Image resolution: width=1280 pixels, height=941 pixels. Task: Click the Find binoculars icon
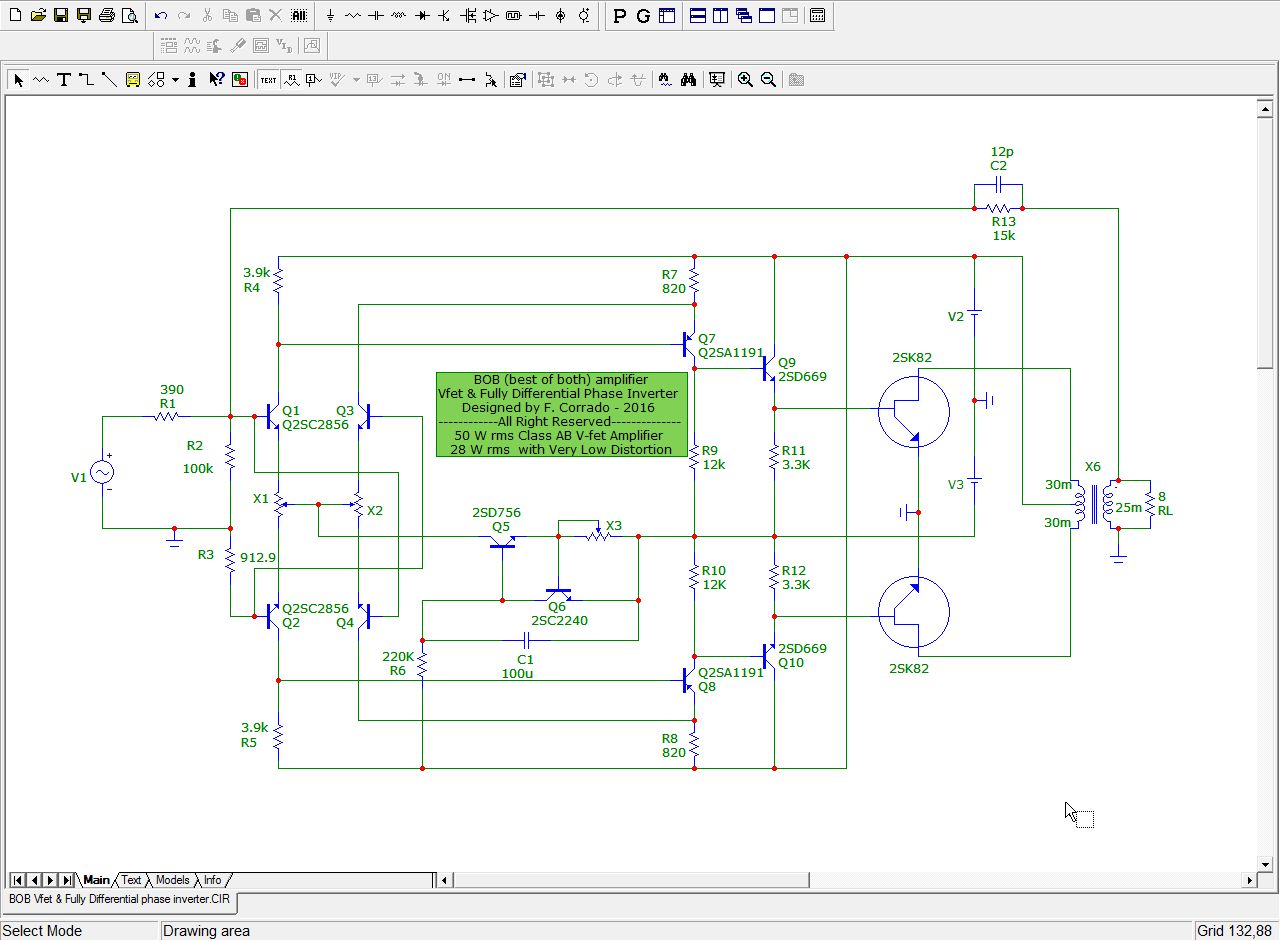pyautogui.click(x=688, y=80)
